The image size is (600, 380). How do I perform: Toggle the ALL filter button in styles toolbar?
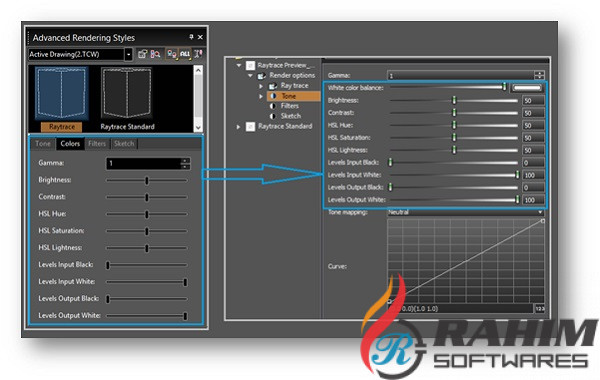pos(185,54)
